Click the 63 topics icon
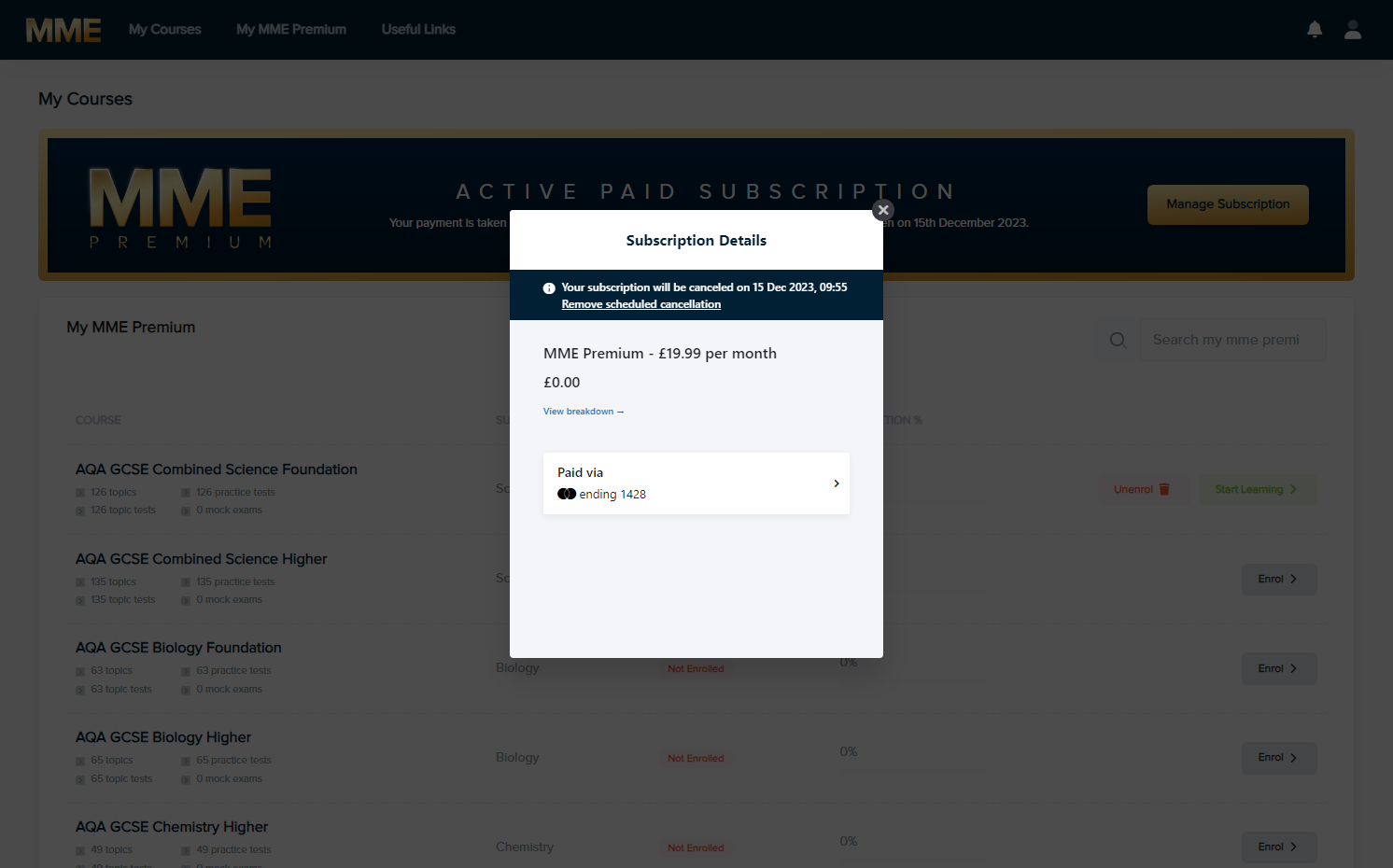 80,671
